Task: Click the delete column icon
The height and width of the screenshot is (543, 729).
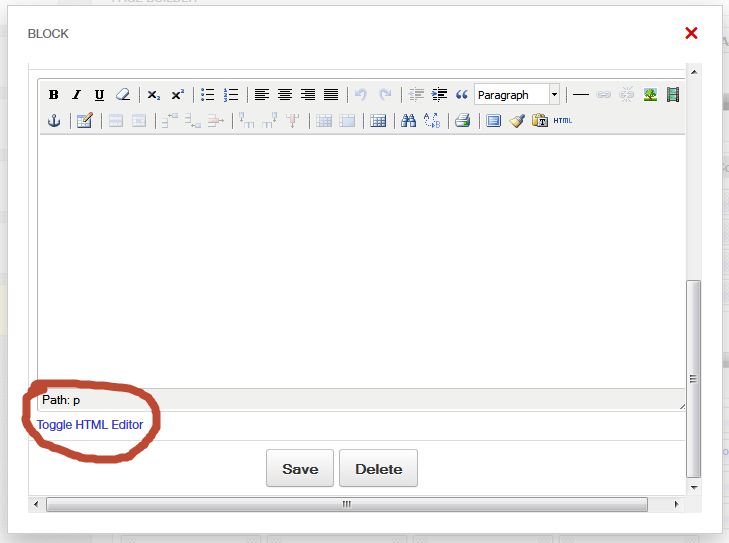Action: [293, 121]
